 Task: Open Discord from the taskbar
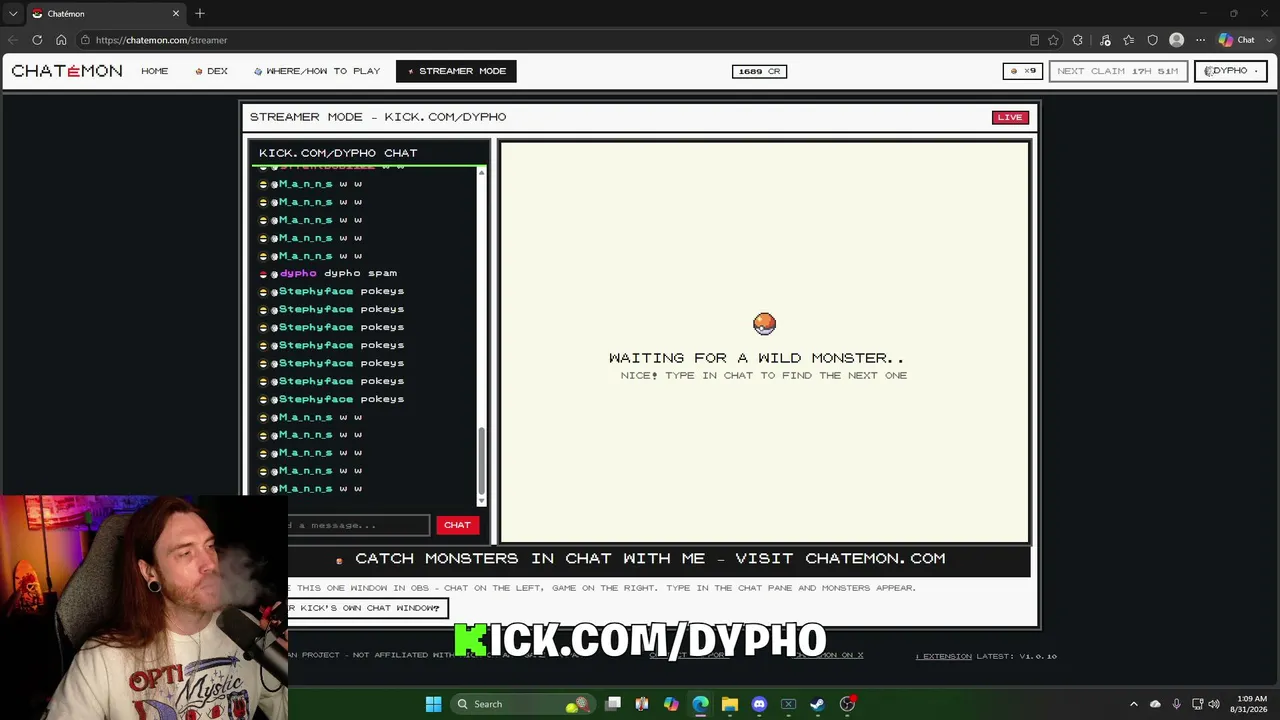759,704
